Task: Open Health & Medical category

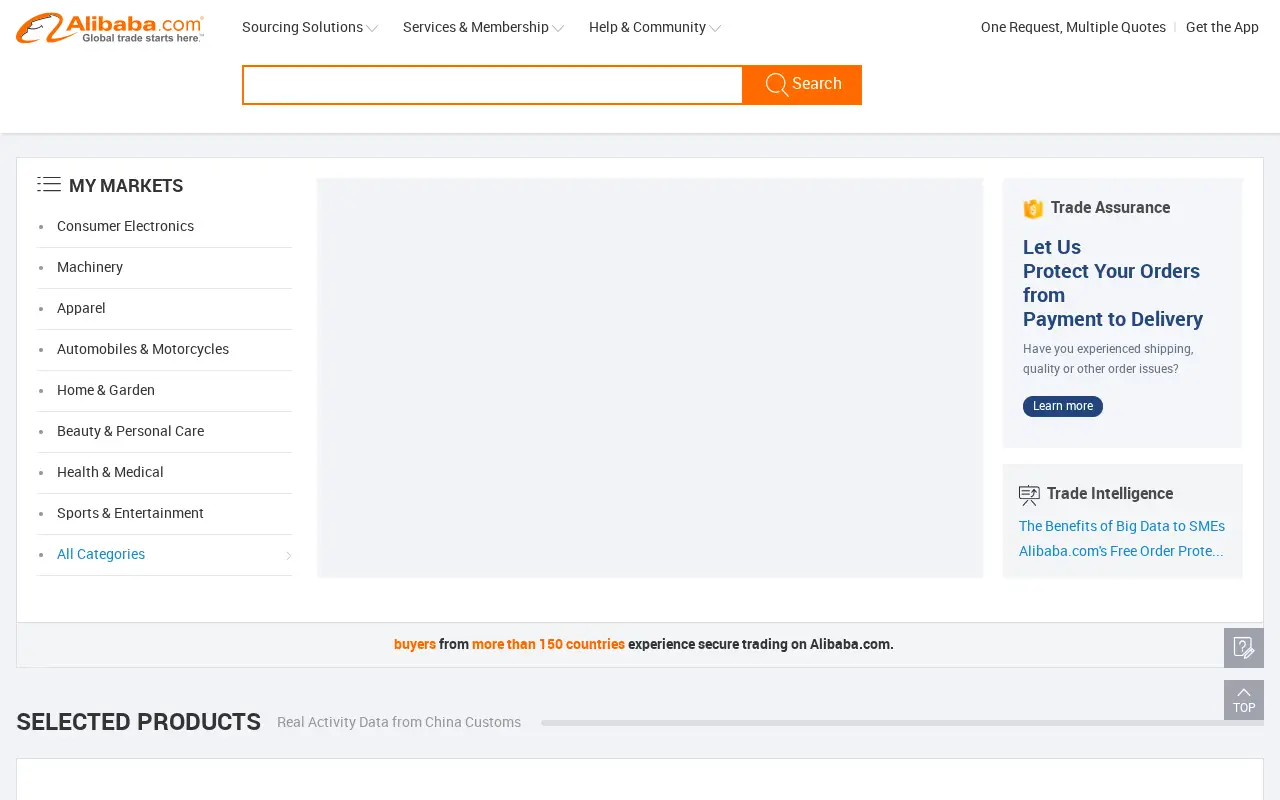Action: coord(110,472)
